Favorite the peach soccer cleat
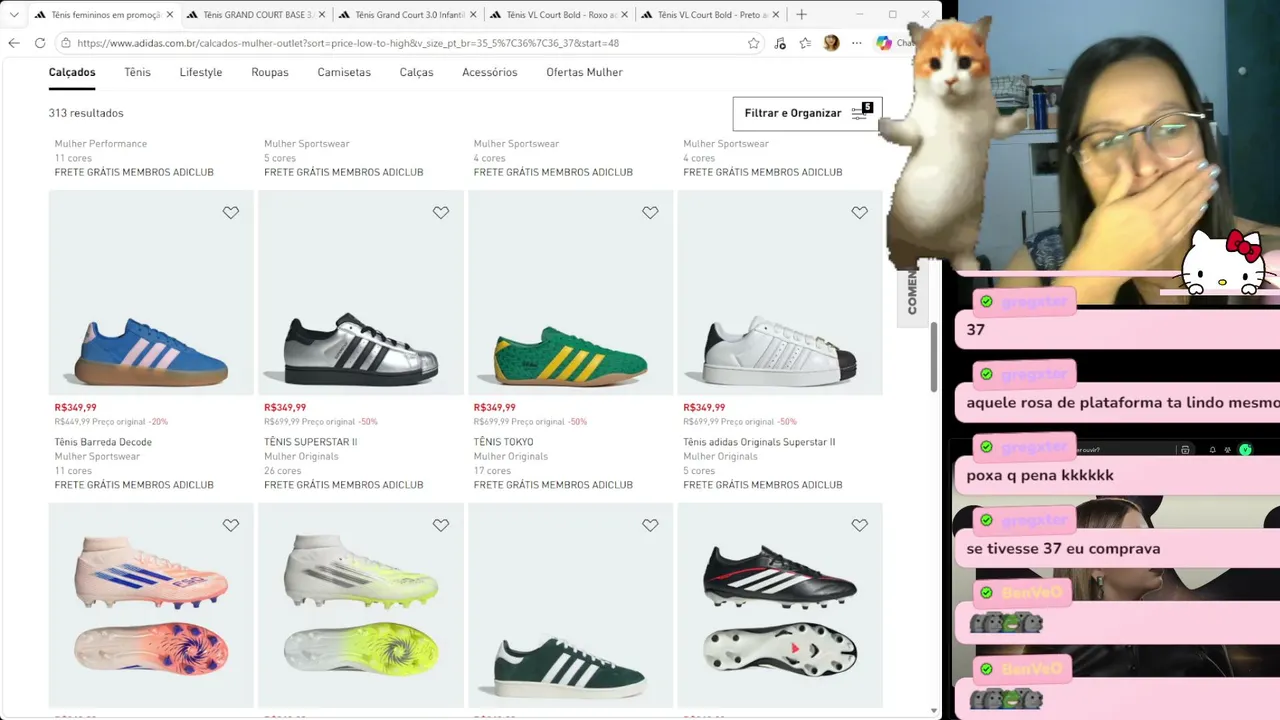 point(231,525)
